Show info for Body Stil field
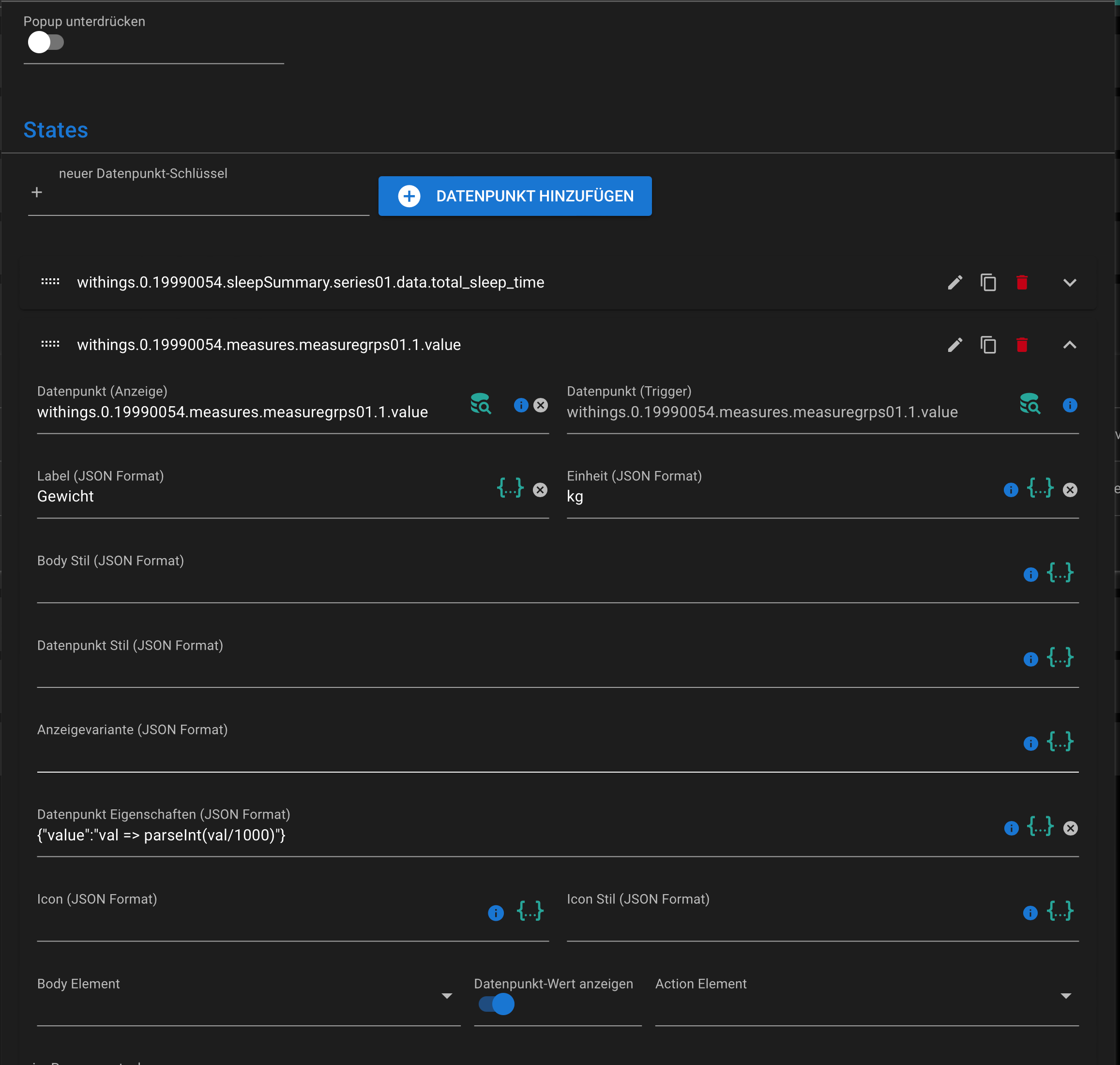The height and width of the screenshot is (1065, 1120). tap(1030, 575)
